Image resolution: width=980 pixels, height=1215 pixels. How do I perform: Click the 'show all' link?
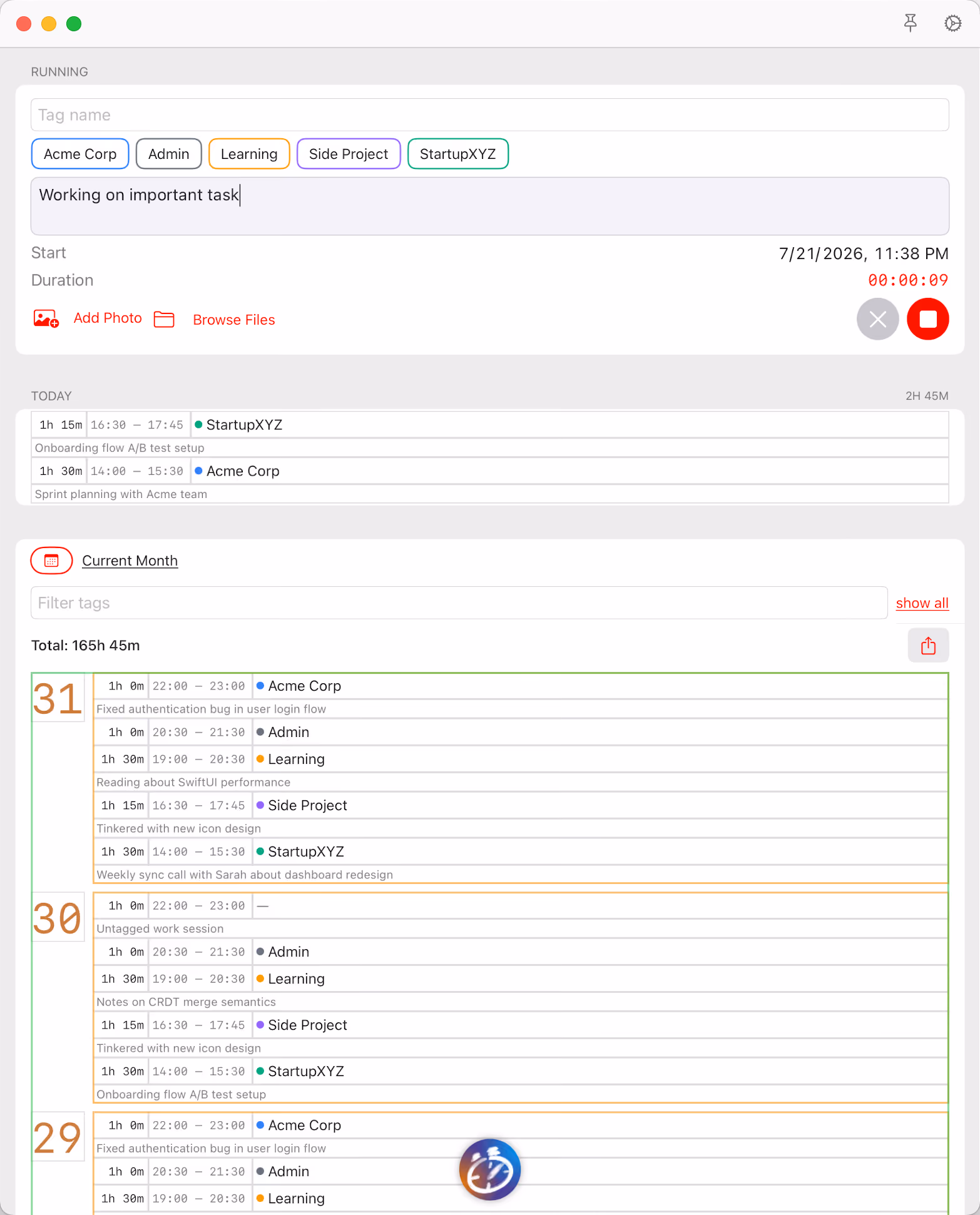pyautogui.click(x=922, y=603)
